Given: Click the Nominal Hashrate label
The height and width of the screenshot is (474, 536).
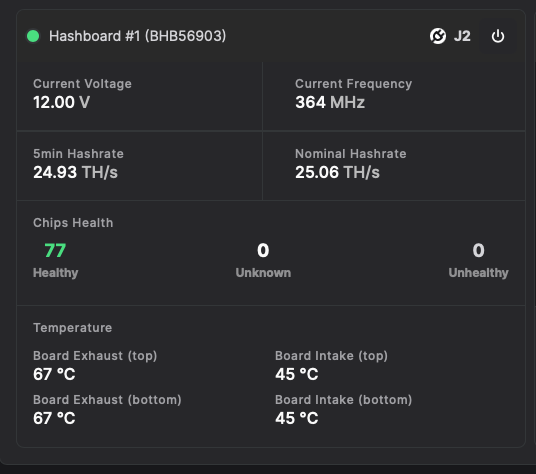Looking at the screenshot, I should [351, 154].
